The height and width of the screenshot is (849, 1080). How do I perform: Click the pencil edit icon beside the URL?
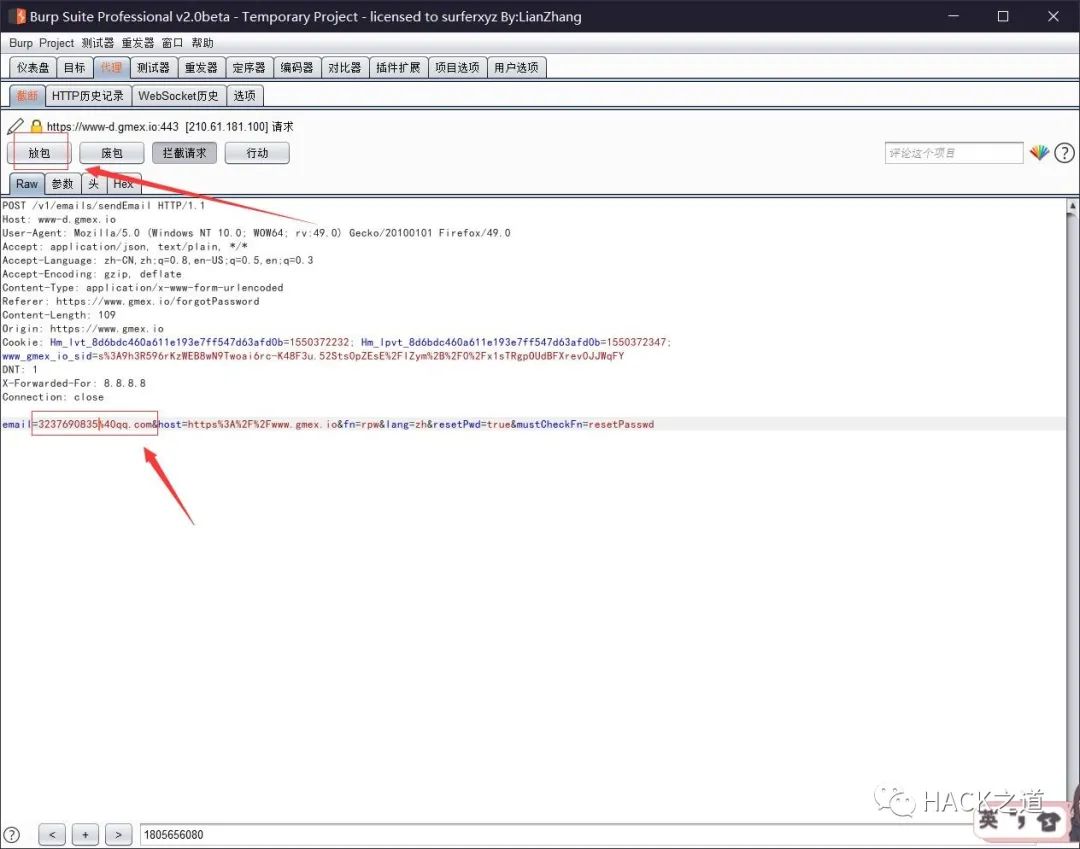[x=15, y=126]
